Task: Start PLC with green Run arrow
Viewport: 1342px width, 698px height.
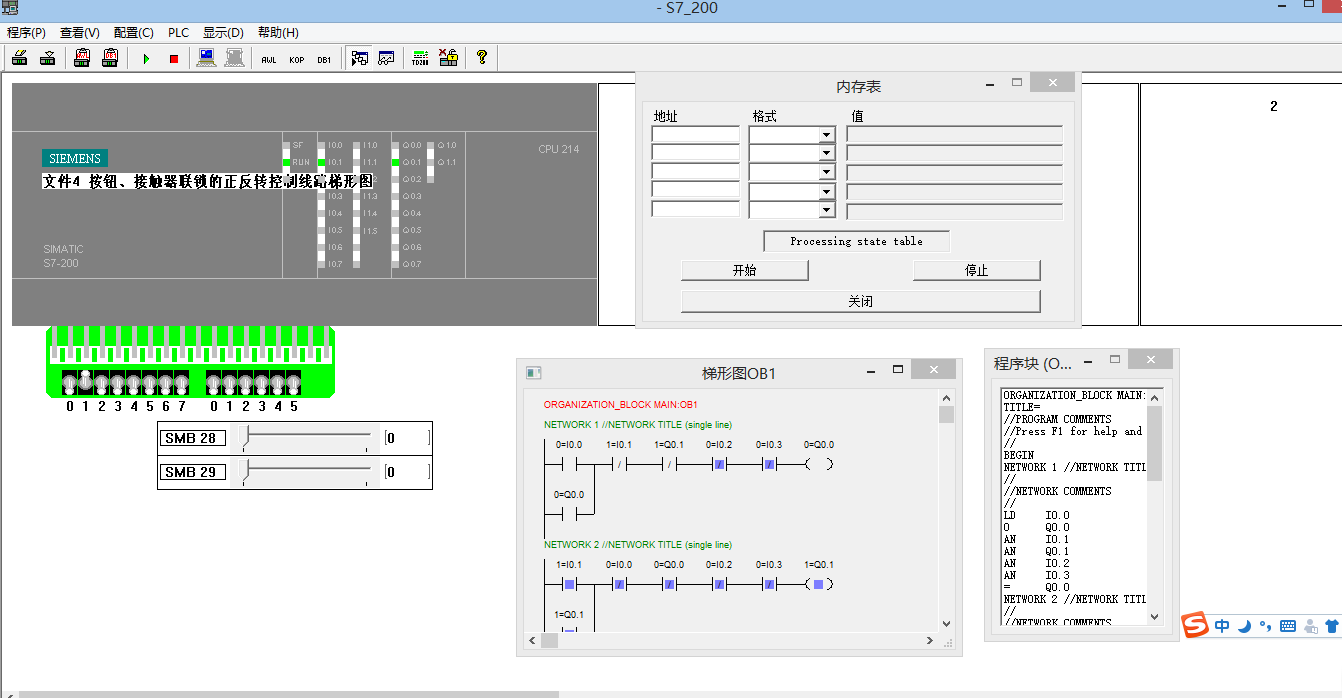Action: tap(146, 59)
